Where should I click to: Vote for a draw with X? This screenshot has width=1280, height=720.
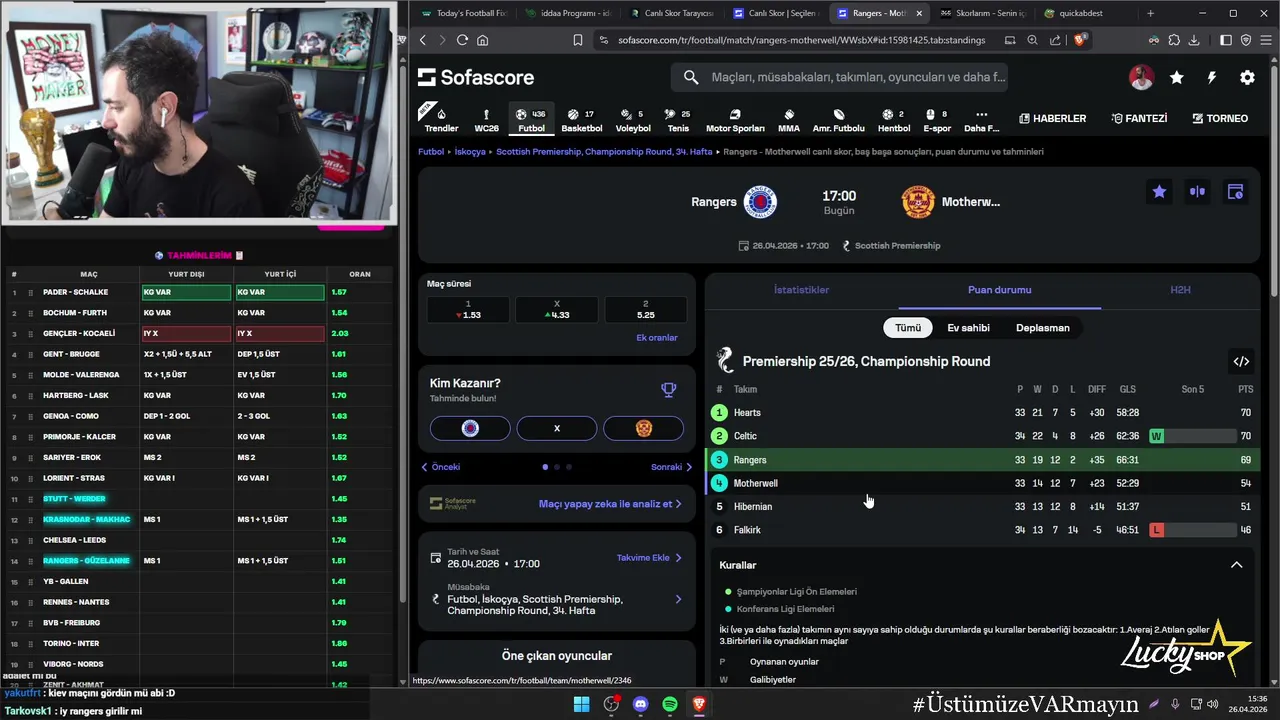557,428
